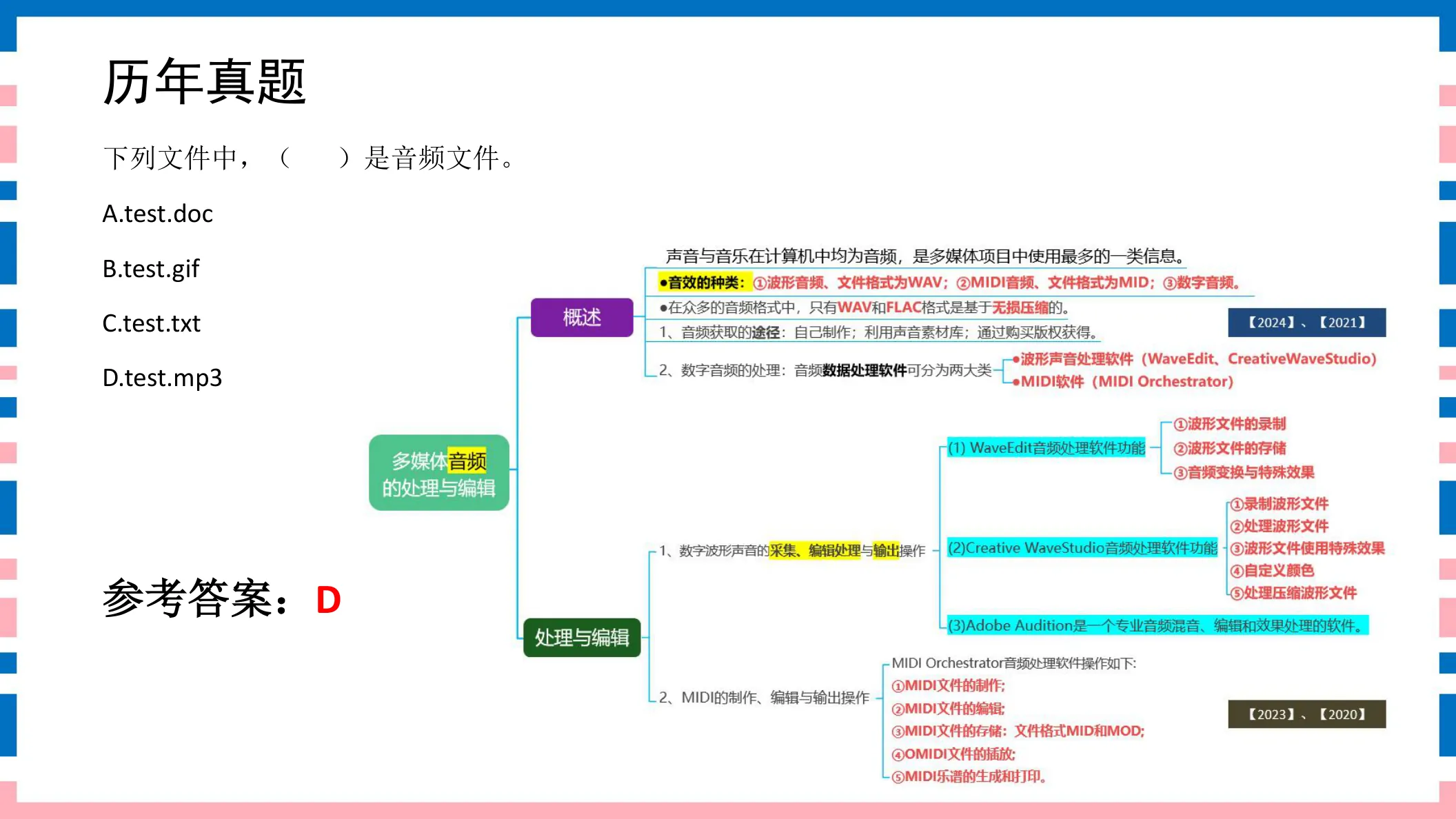
Task: Click ③音频变换与特殊效果 item
Action: [x=1244, y=472]
